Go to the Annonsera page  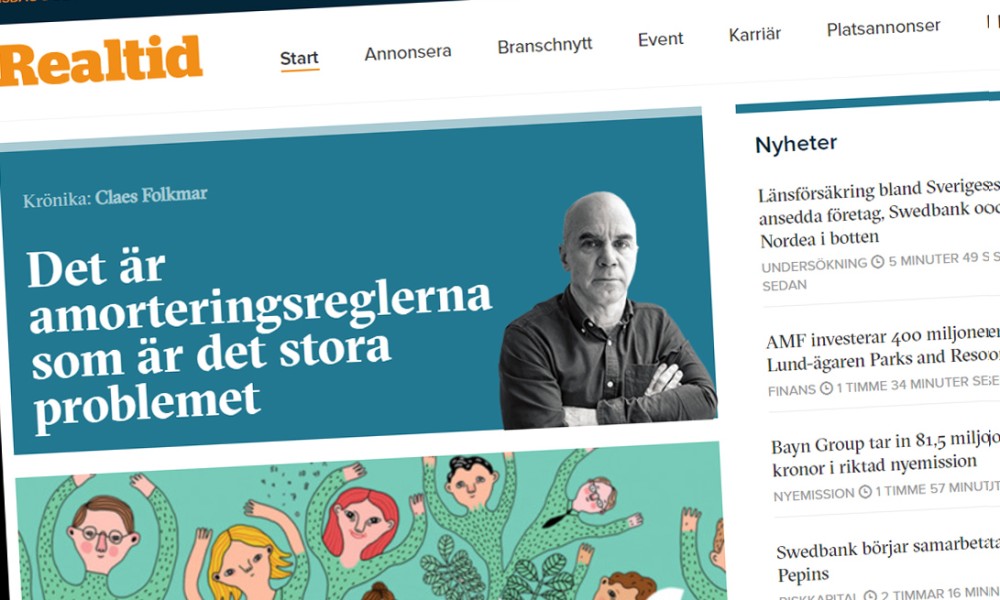[408, 52]
